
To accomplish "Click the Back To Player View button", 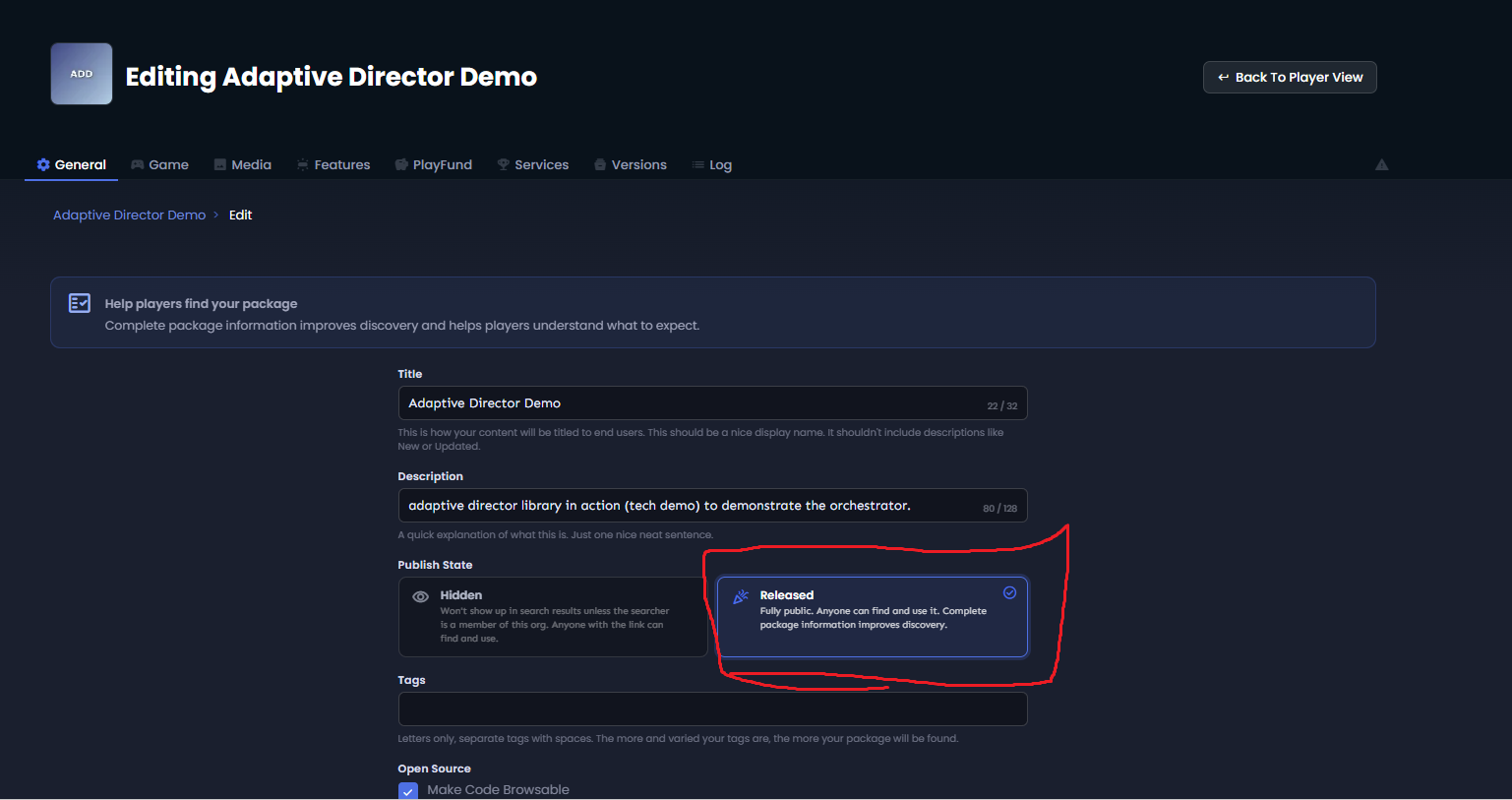I will (1290, 77).
